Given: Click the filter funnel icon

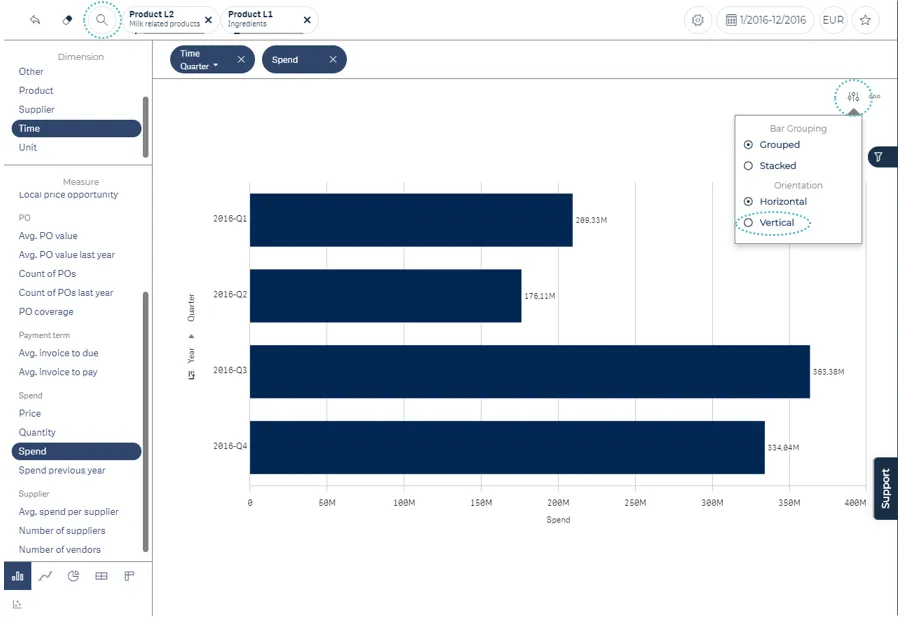Looking at the screenshot, I should pyautogui.click(x=878, y=157).
